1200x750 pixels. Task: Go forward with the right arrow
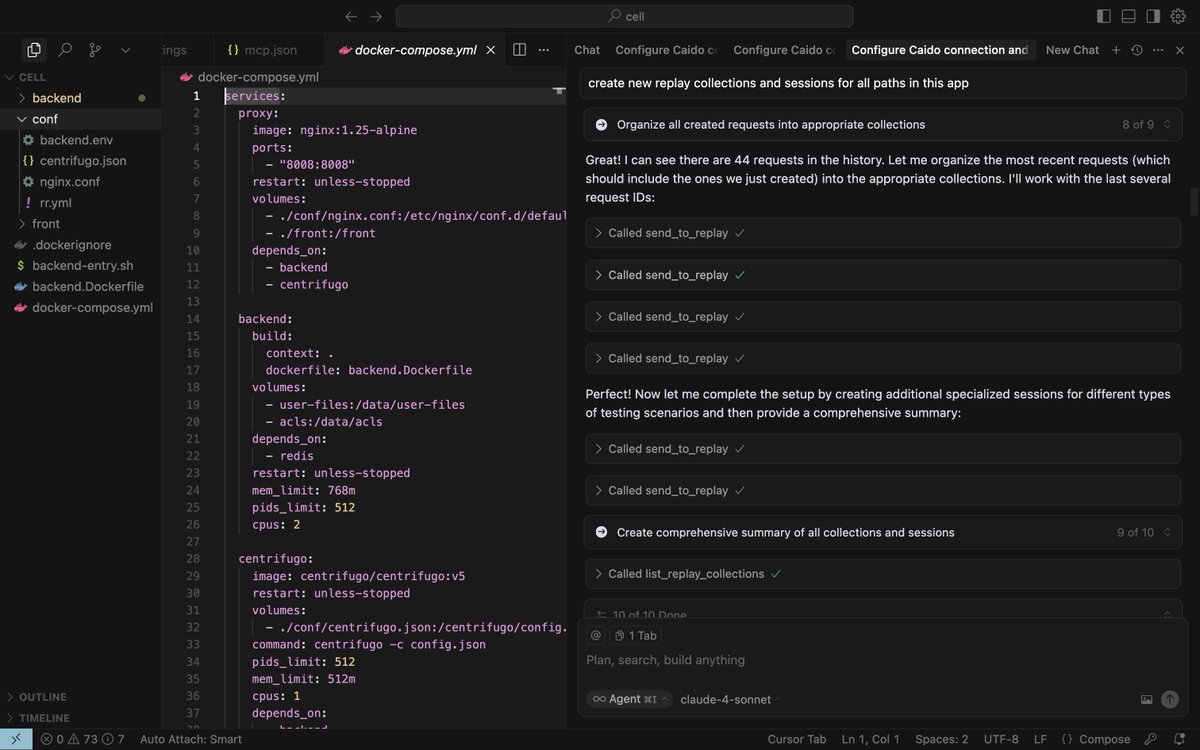376,16
